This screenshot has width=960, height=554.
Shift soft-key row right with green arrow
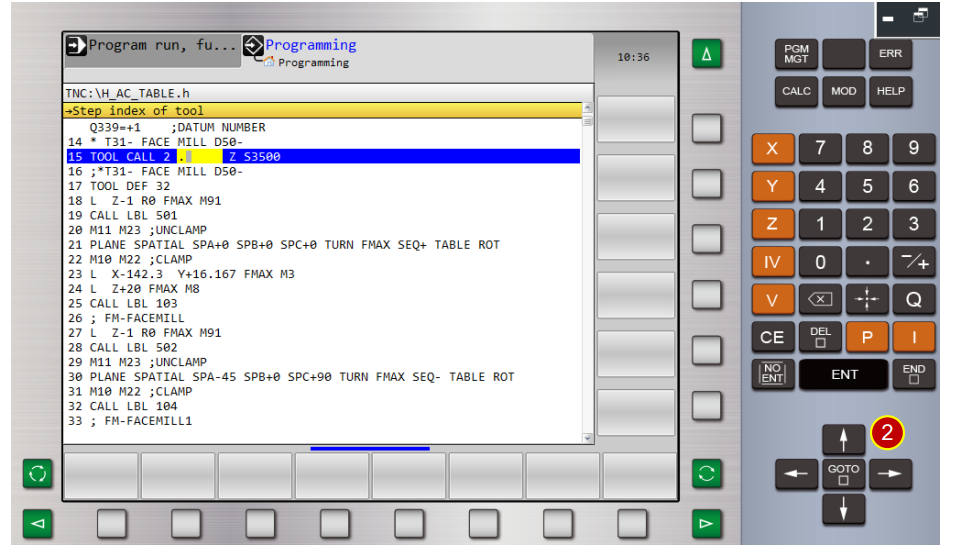click(707, 523)
